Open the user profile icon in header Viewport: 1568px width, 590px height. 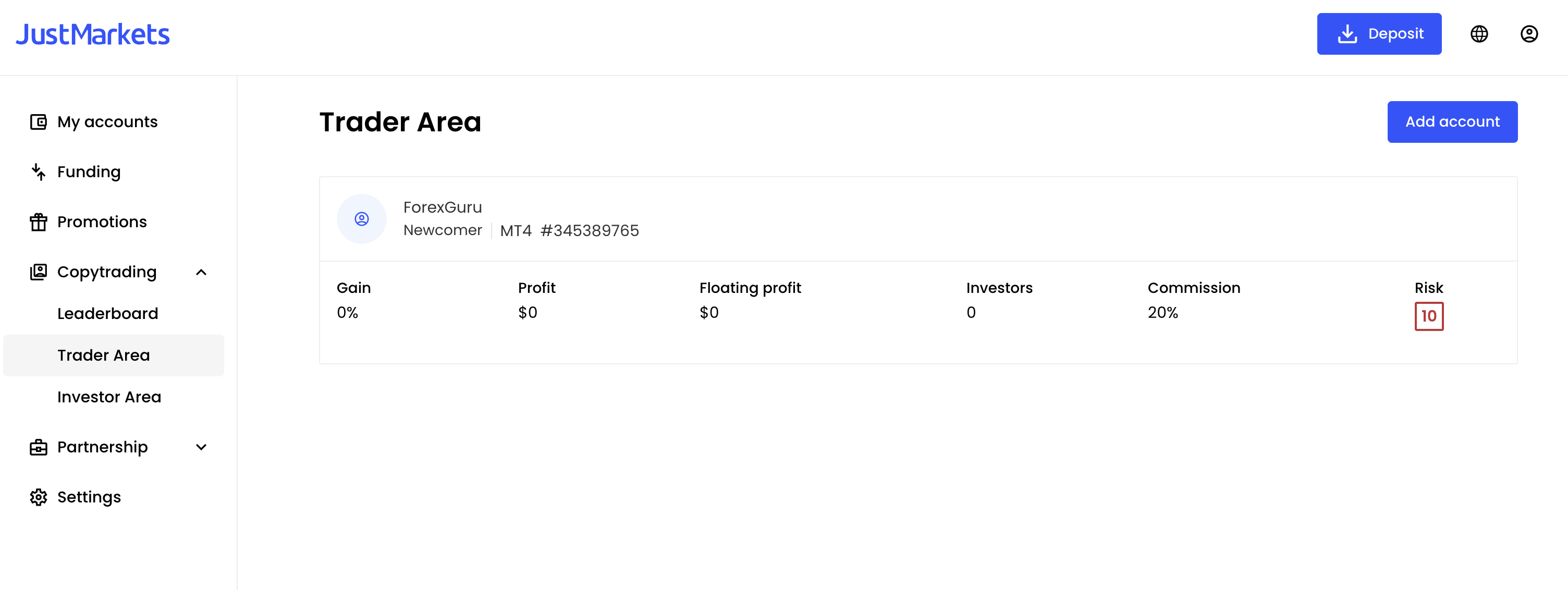pos(1529,34)
